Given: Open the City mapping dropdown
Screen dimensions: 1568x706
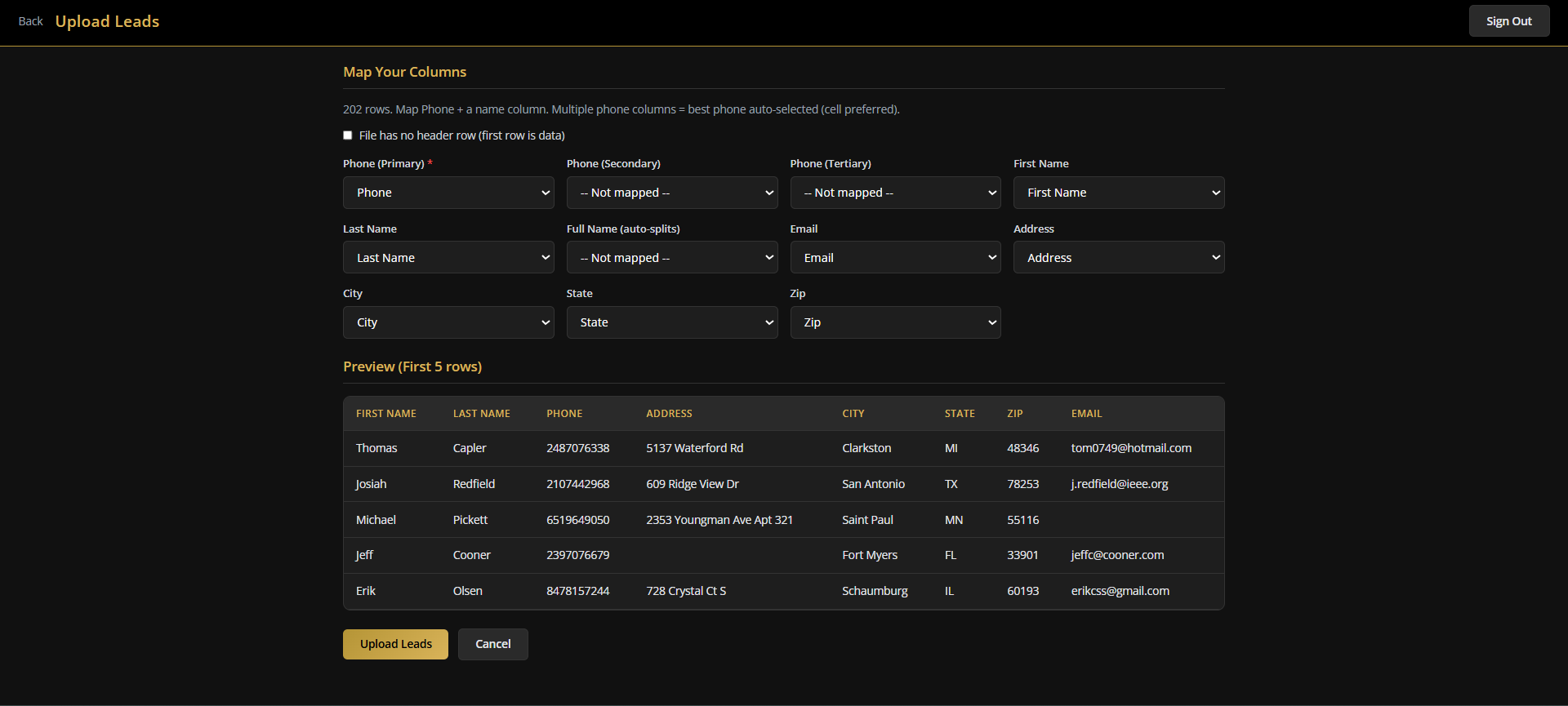Looking at the screenshot, I should pos(448,322).
